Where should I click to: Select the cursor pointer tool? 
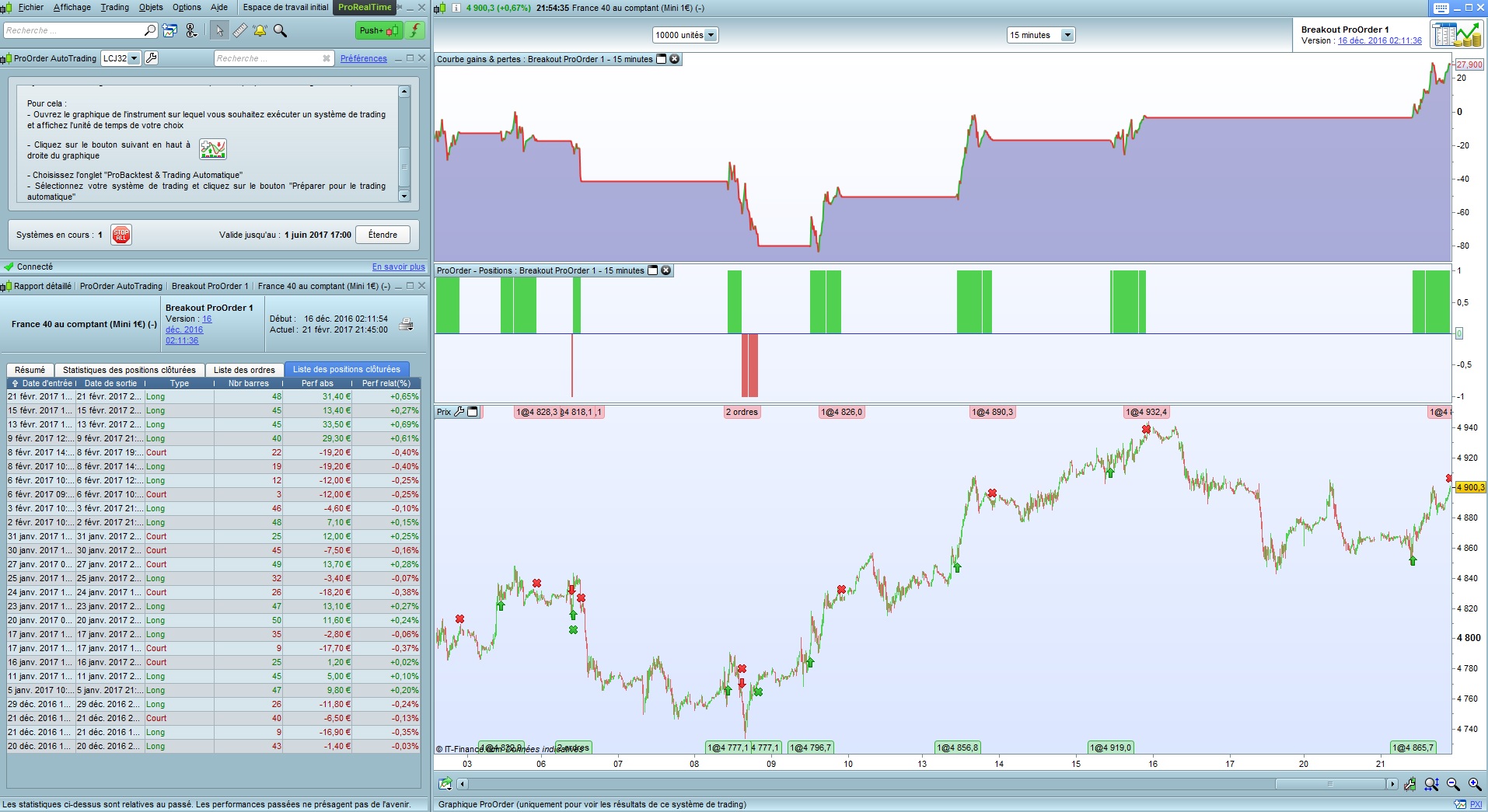click(219, 30)
